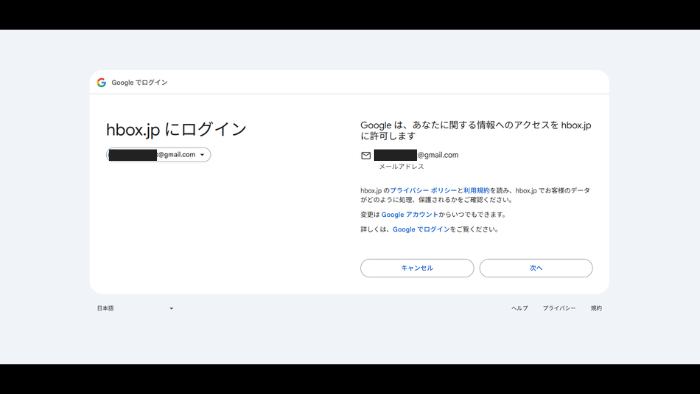Click the hbox.jp にログイン heading
Viewport: 700px width, 394px height.
(x=176, y=129)
